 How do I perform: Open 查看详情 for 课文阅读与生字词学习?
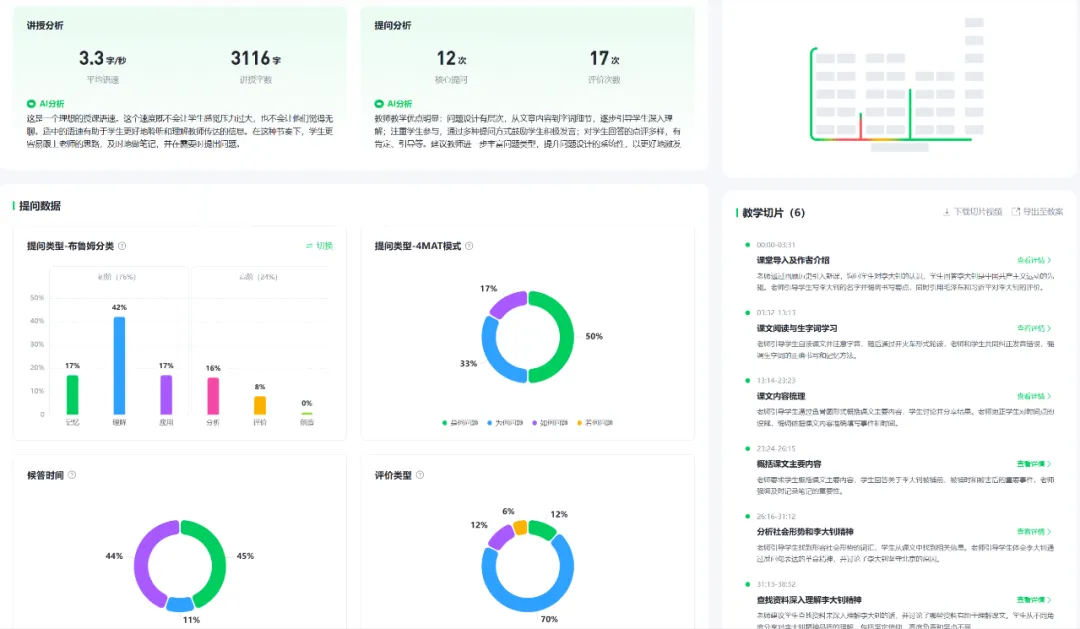1033,328
